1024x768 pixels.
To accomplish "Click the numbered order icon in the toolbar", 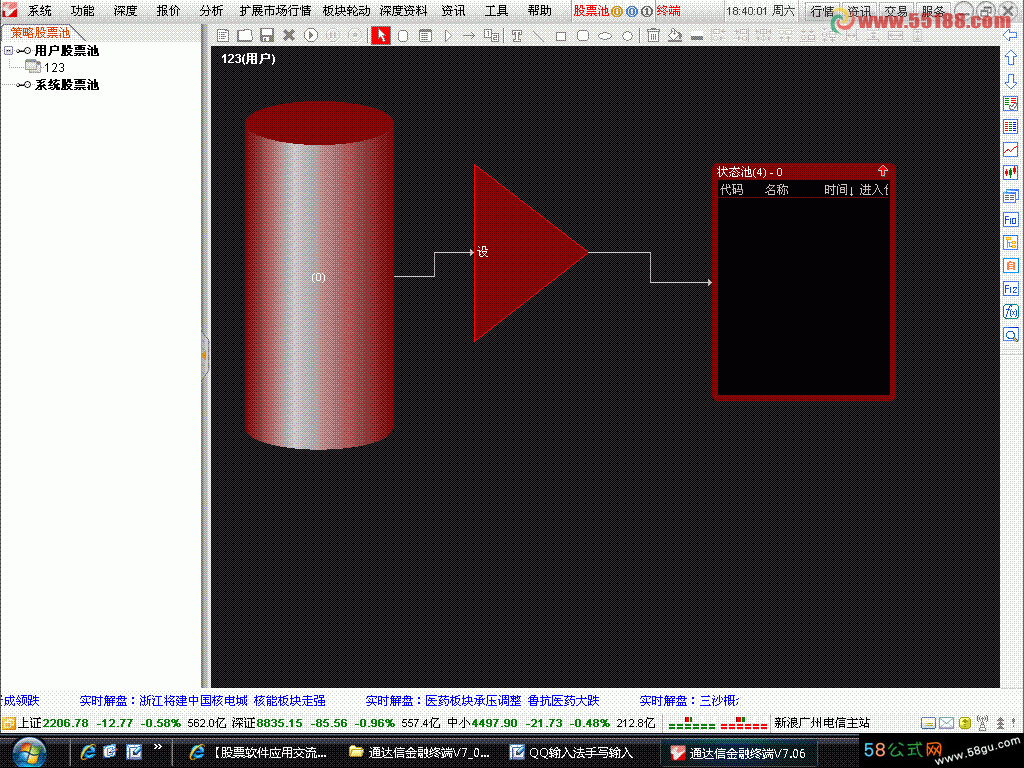I will coord(492,35).
